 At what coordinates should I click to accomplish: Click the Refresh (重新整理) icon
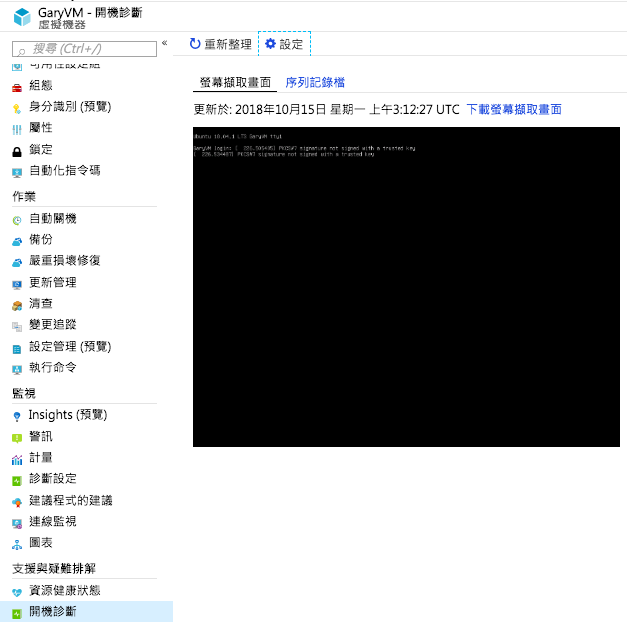(195, 44)
